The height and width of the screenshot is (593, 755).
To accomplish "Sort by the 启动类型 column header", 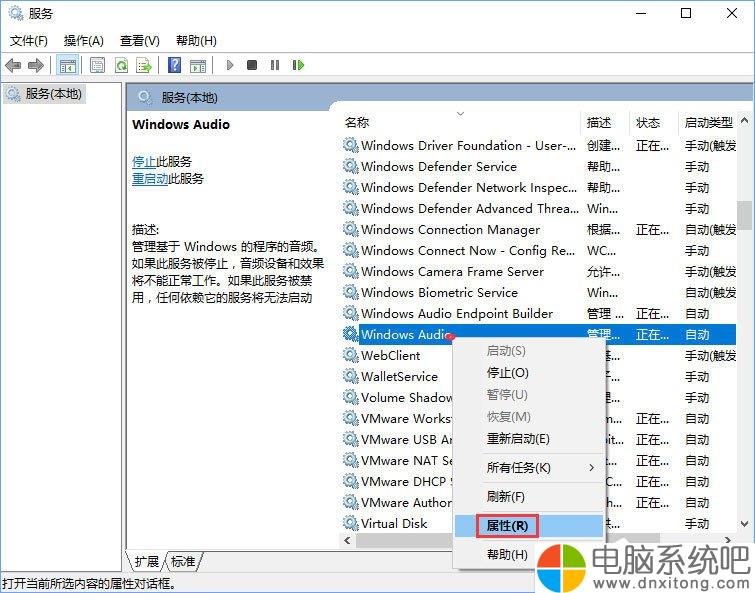I will [708, 122].
